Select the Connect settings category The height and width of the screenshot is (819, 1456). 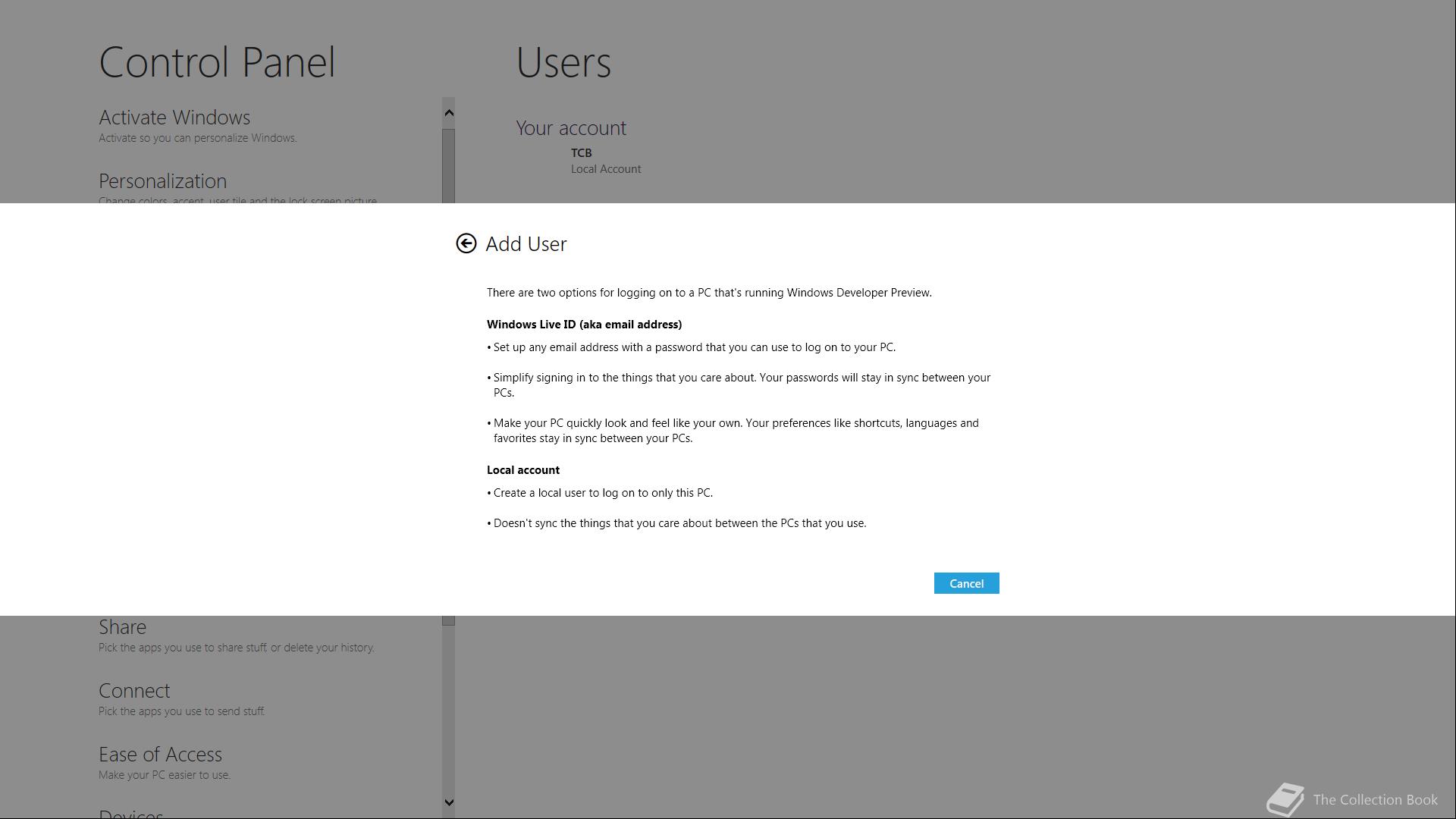pos(134,691)
